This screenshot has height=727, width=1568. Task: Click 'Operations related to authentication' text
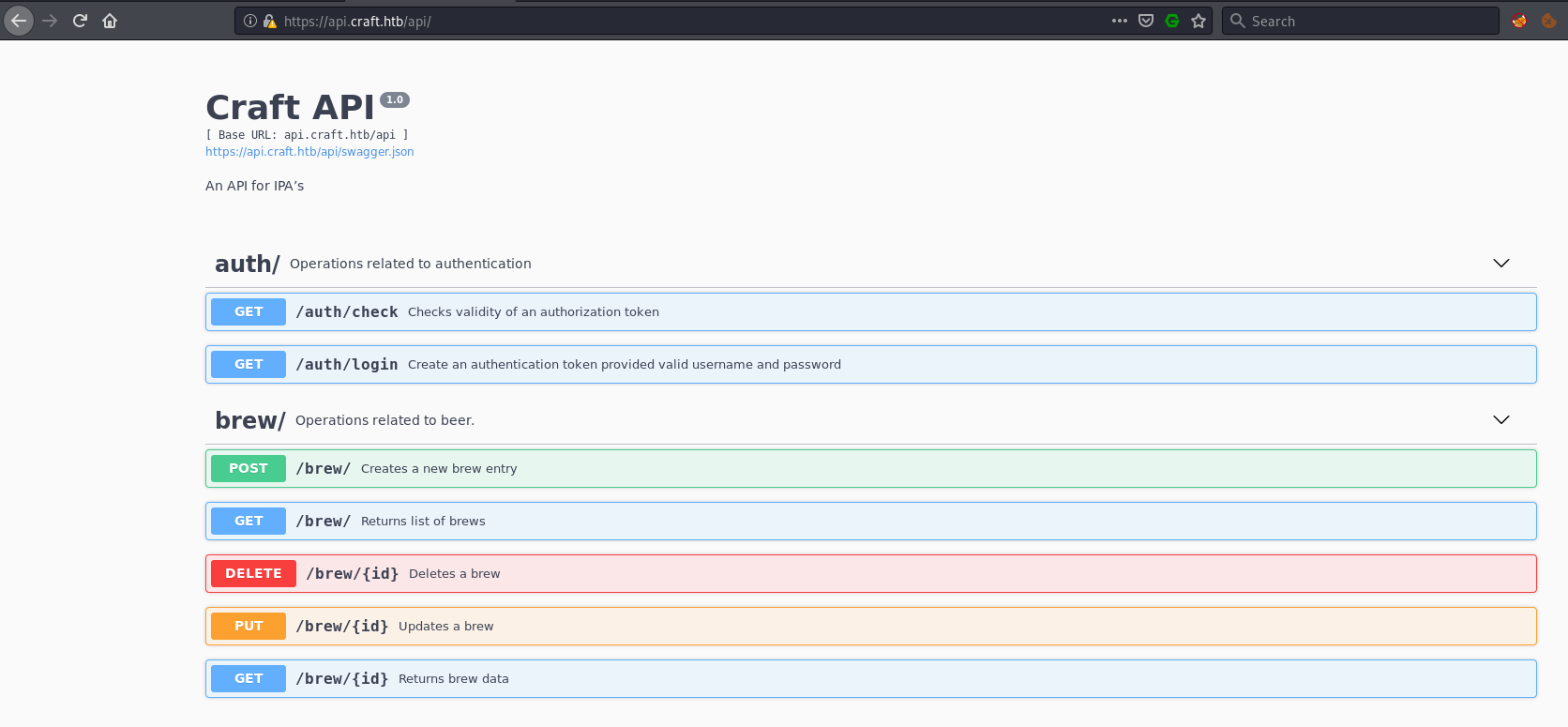411,264
